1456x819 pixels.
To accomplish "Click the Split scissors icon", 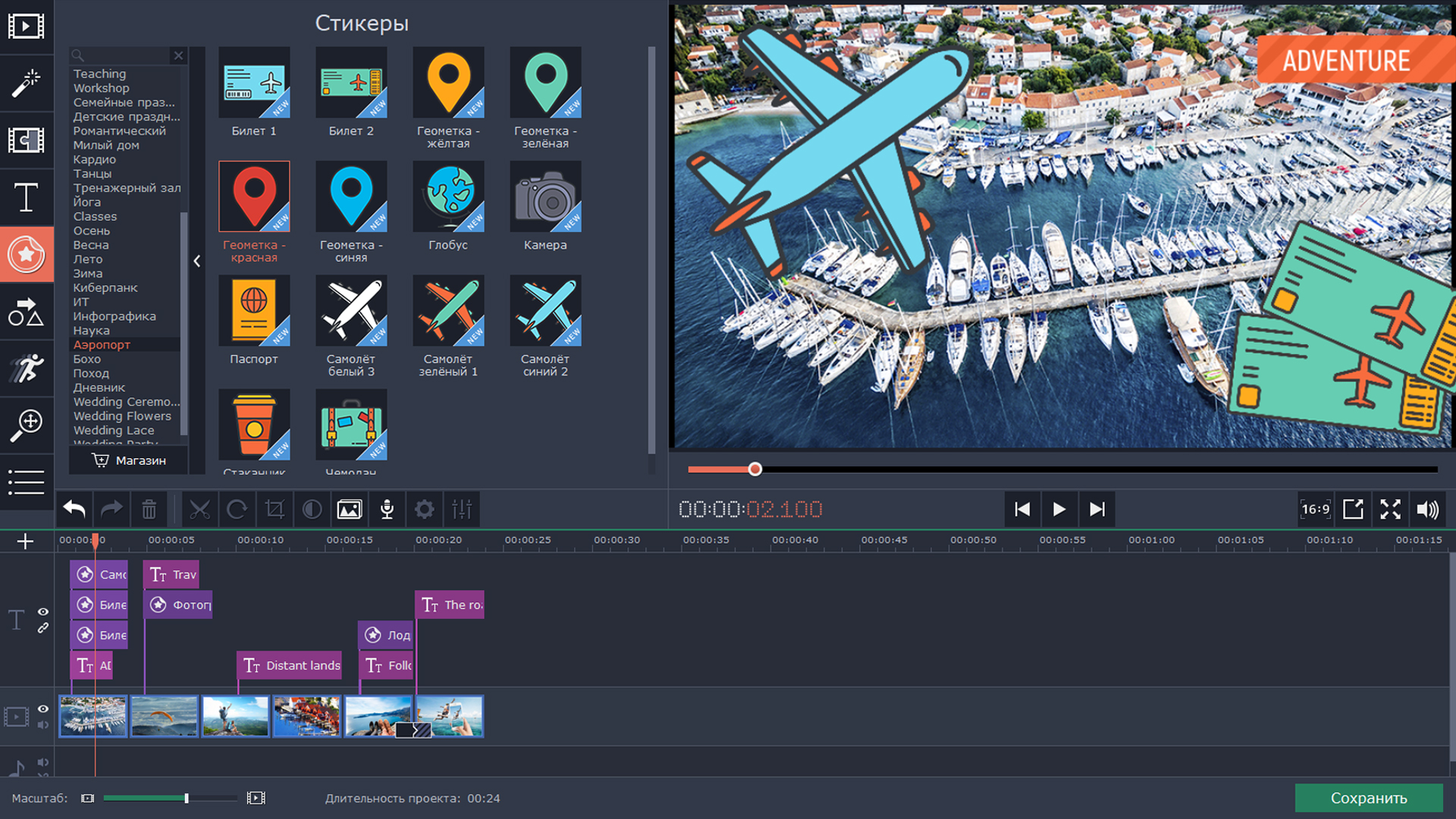I will 199,510.
